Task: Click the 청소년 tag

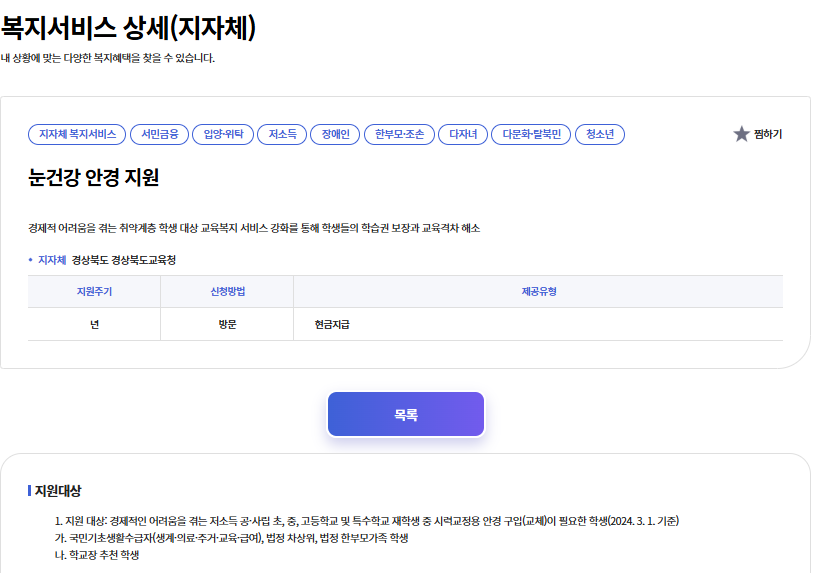Action: 600,134
